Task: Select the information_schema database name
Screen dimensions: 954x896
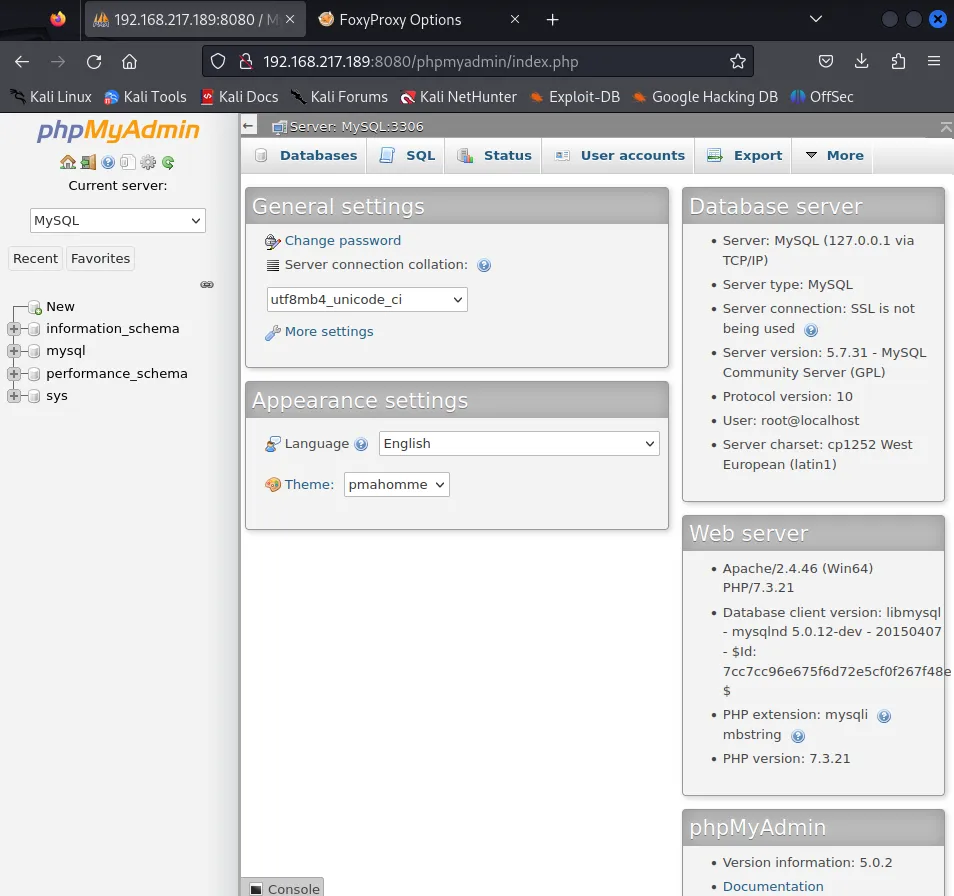Action: (x=113, y=329)
